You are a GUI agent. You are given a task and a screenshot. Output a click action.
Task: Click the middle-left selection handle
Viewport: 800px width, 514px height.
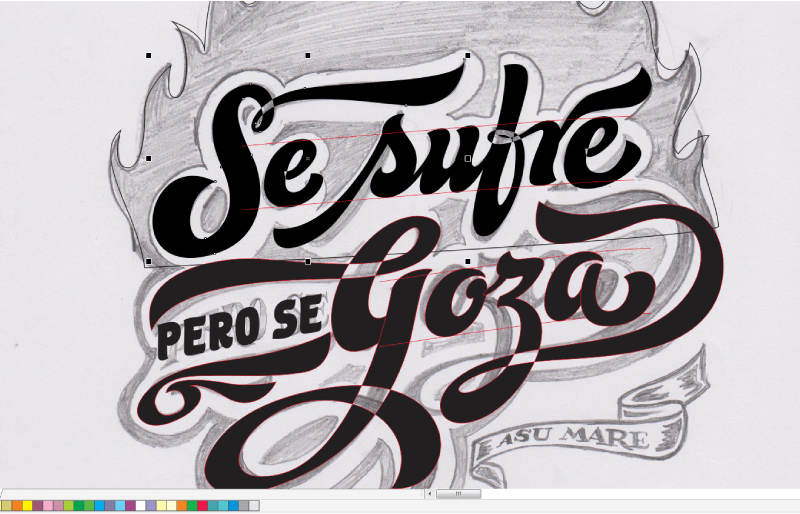click(149, 158)
